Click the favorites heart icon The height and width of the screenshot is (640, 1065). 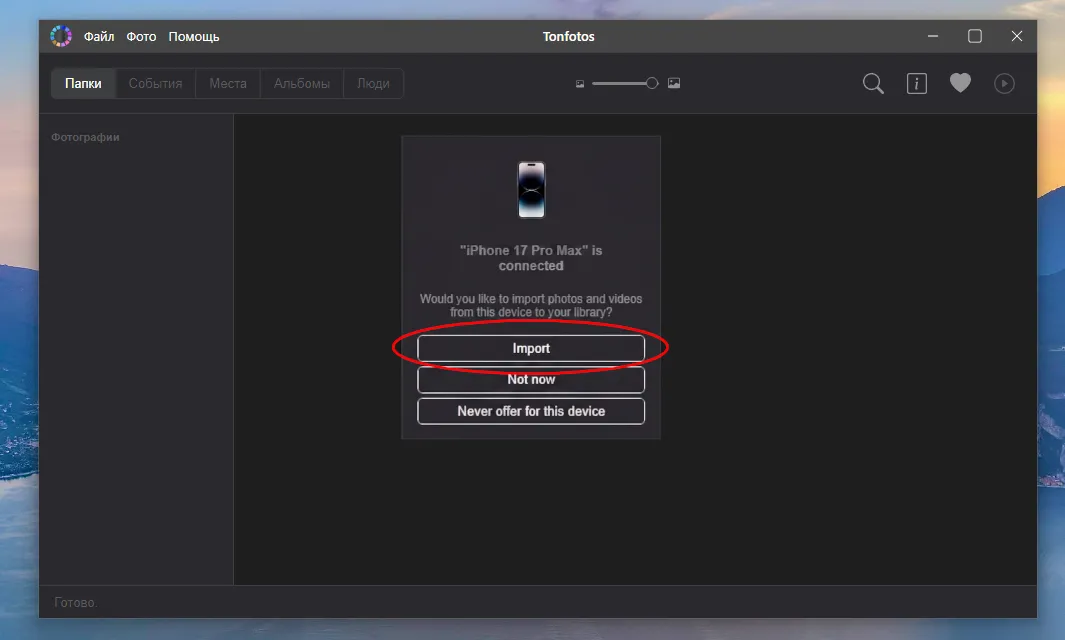tap(960, 83)
